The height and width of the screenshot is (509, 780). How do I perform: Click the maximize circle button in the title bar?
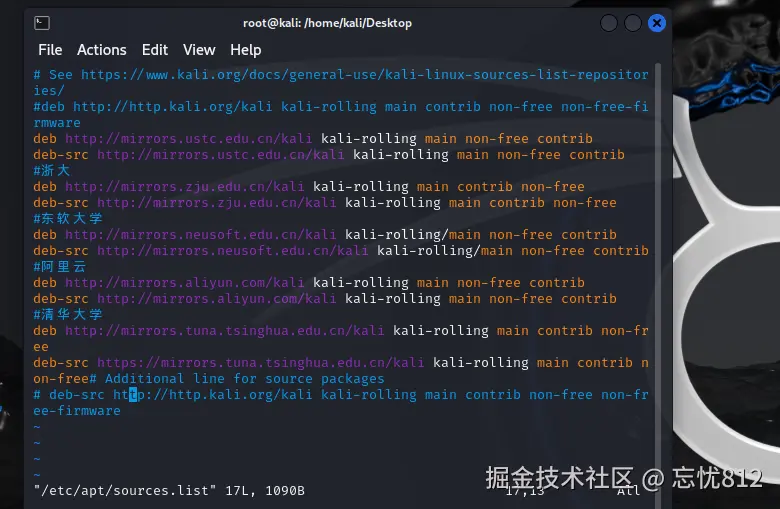pyautogui.click(x=633, y=23)
